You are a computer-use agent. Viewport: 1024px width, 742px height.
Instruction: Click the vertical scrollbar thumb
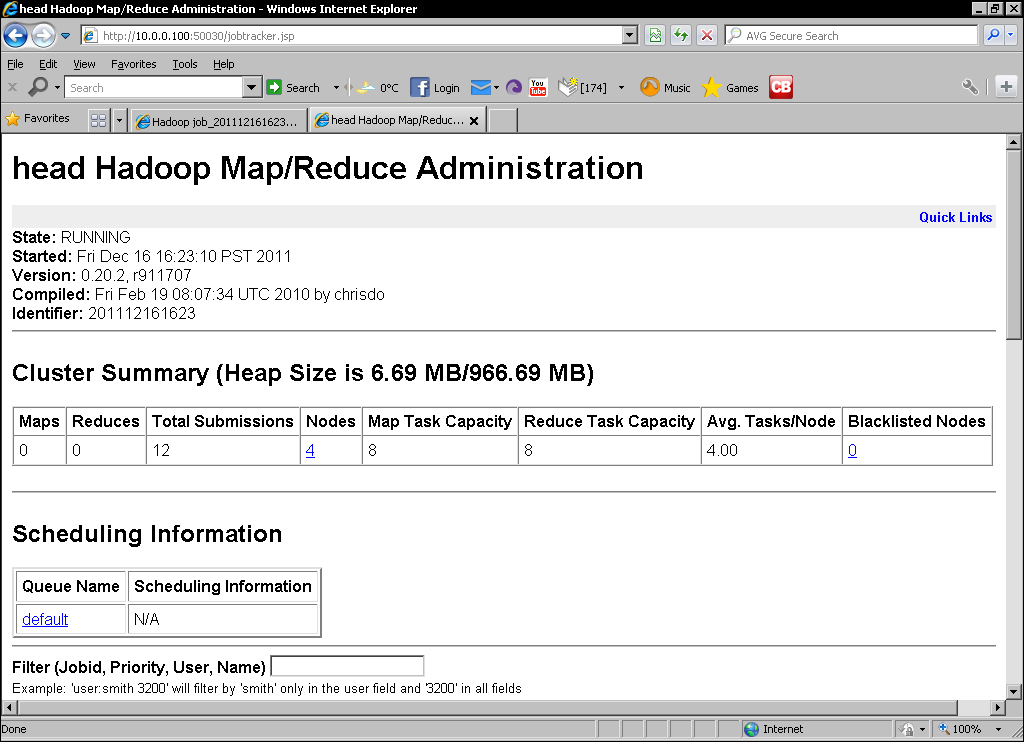click(1014, 245)
